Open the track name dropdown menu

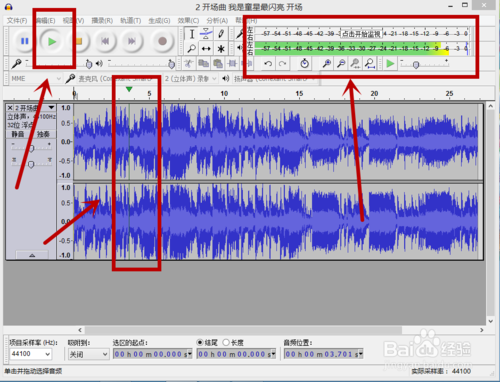tap(51, 108)
